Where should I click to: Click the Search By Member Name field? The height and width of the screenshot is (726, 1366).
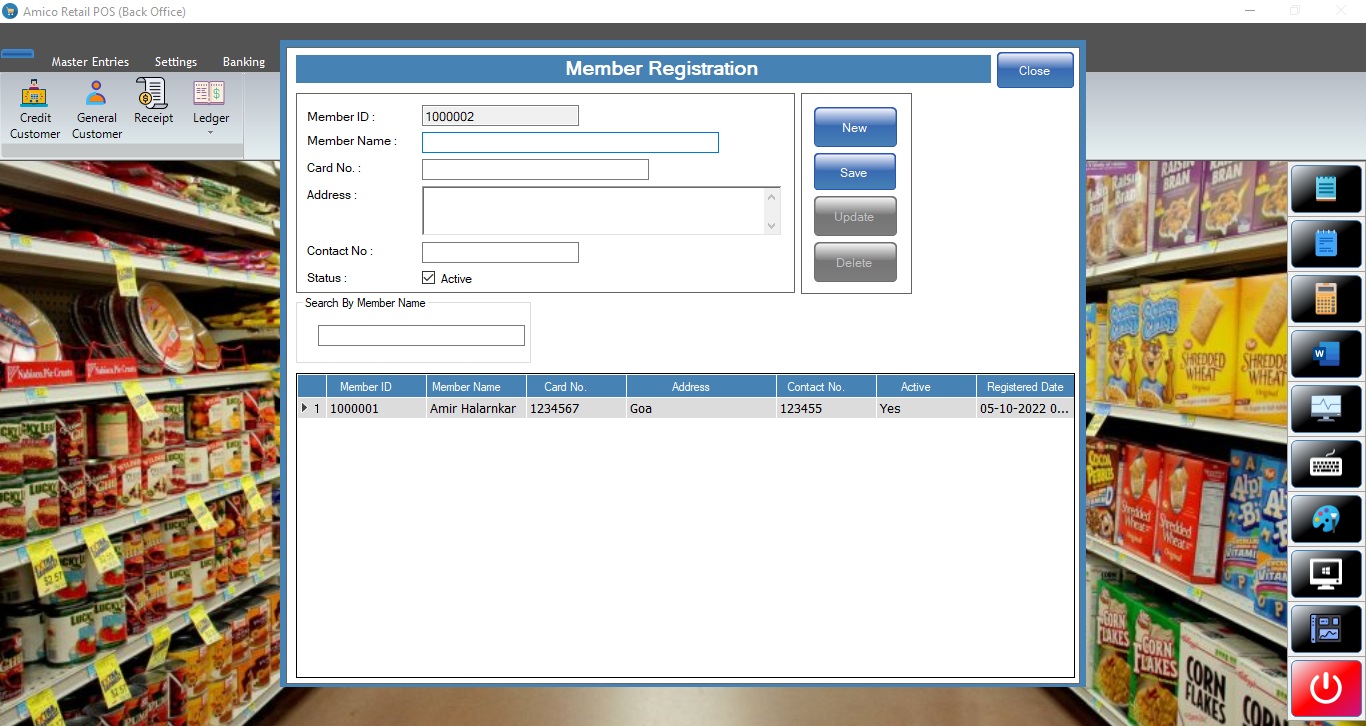pyautogui.click(x=421, y=336)
